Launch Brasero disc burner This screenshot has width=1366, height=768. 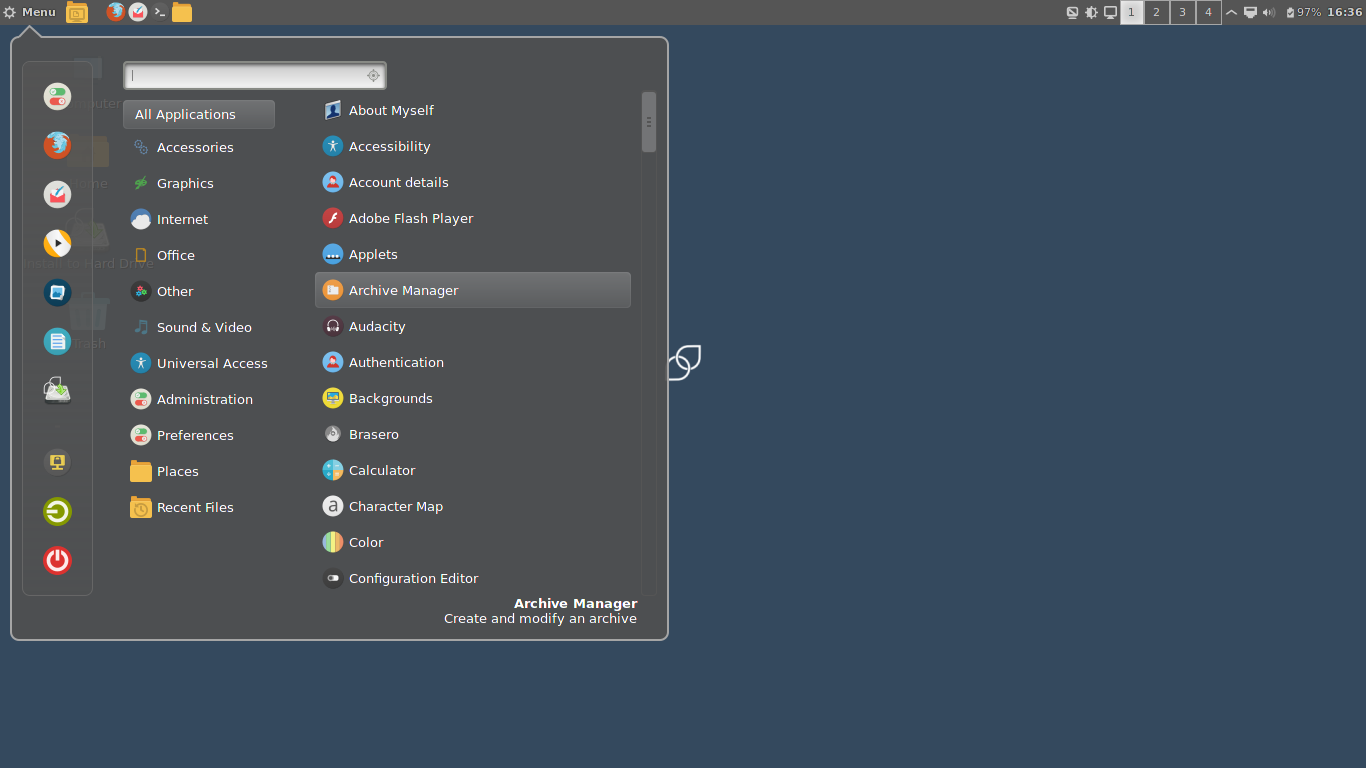click(x=473, y=434)
